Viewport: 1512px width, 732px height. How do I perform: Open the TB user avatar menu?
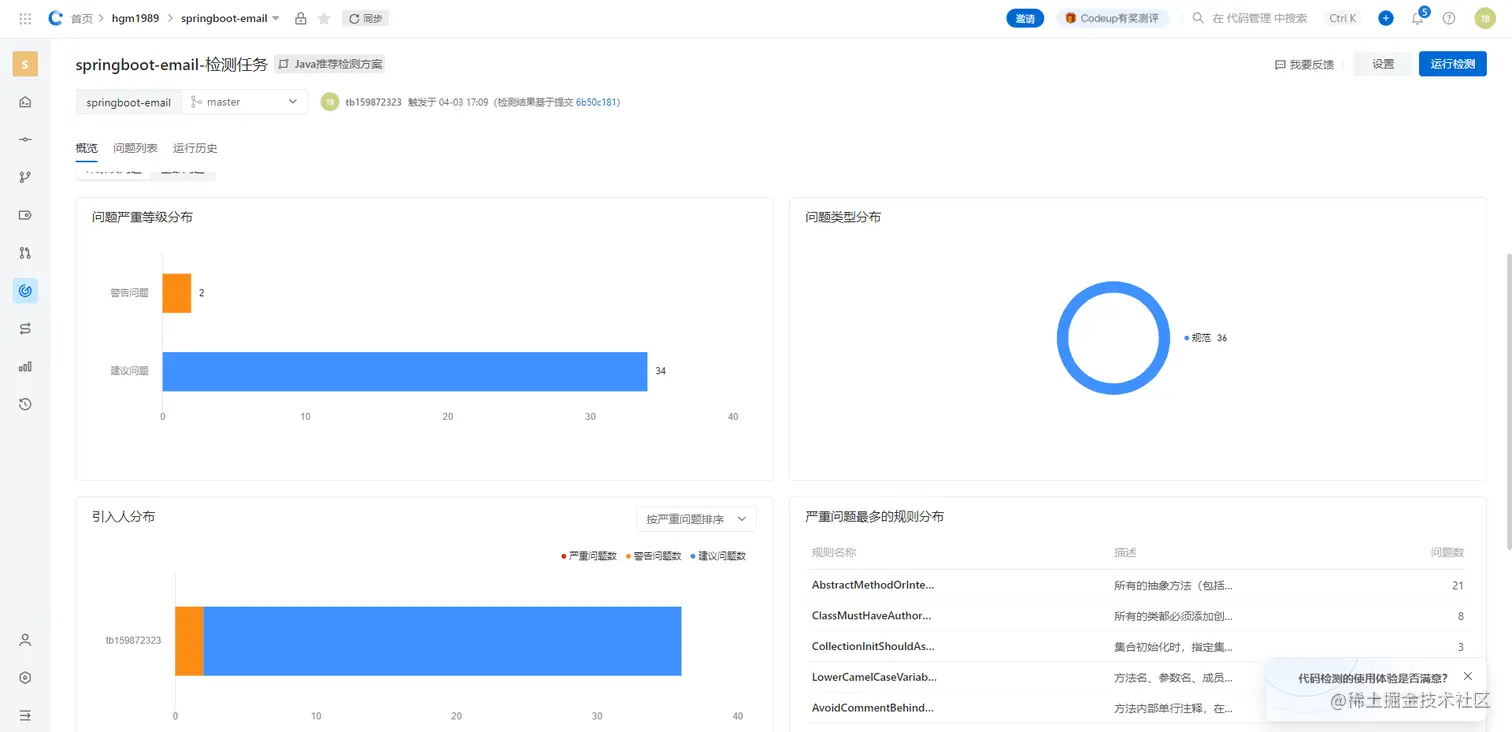(x=1483, y=18)
